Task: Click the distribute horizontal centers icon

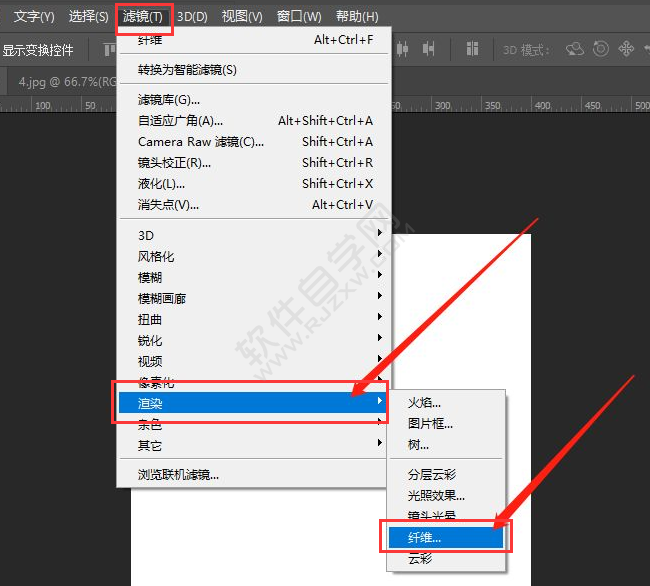Action: click(402, 49)
